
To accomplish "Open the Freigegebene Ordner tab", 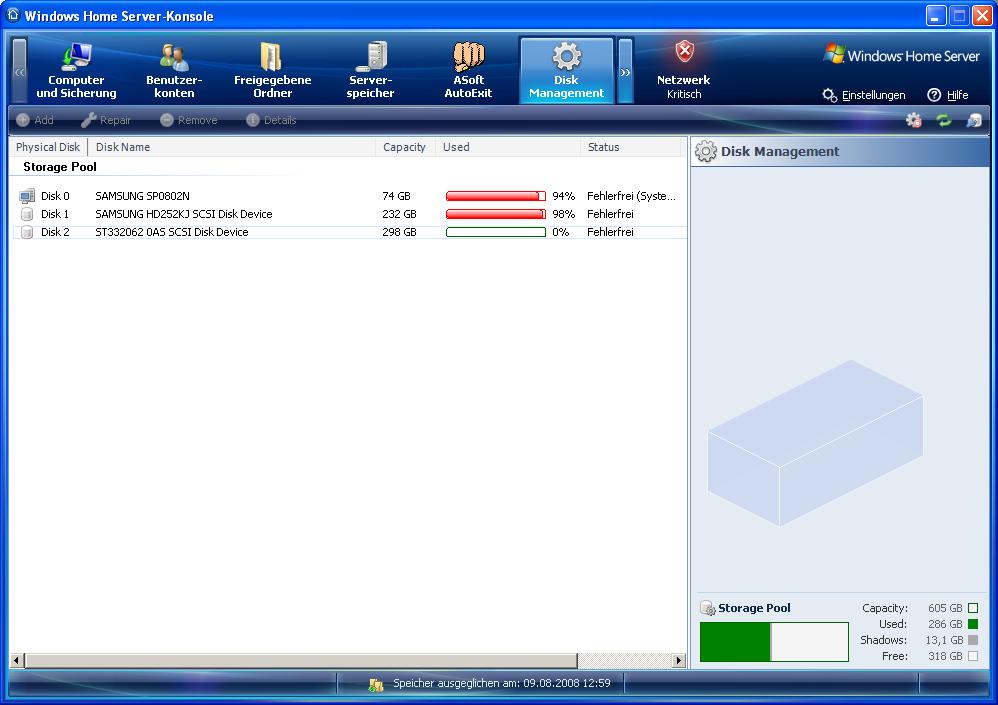I will pyautogui.click(x=272, y=71).
